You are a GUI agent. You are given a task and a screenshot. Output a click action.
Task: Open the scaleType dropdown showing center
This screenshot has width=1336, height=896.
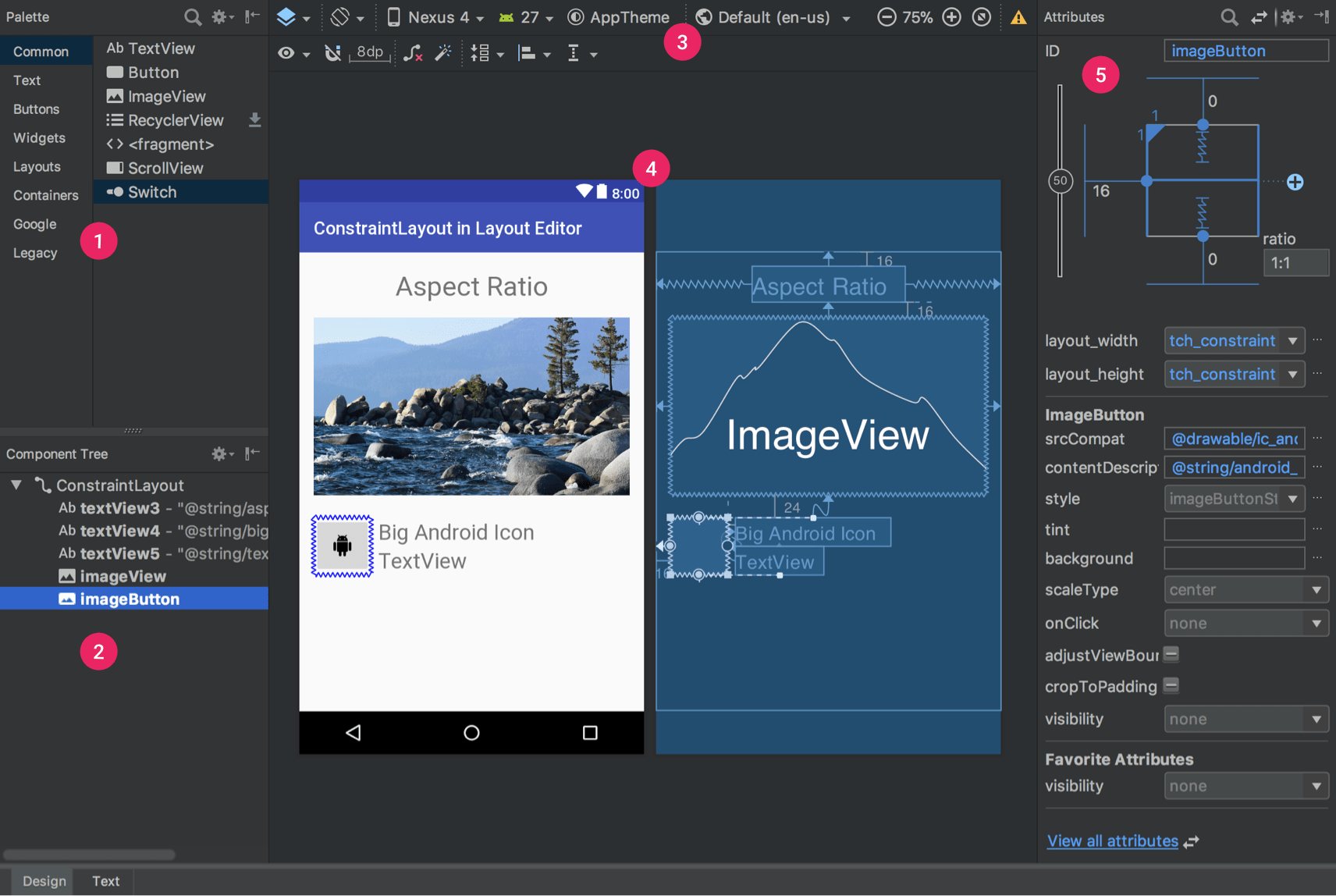click(x=1245, y=589)
